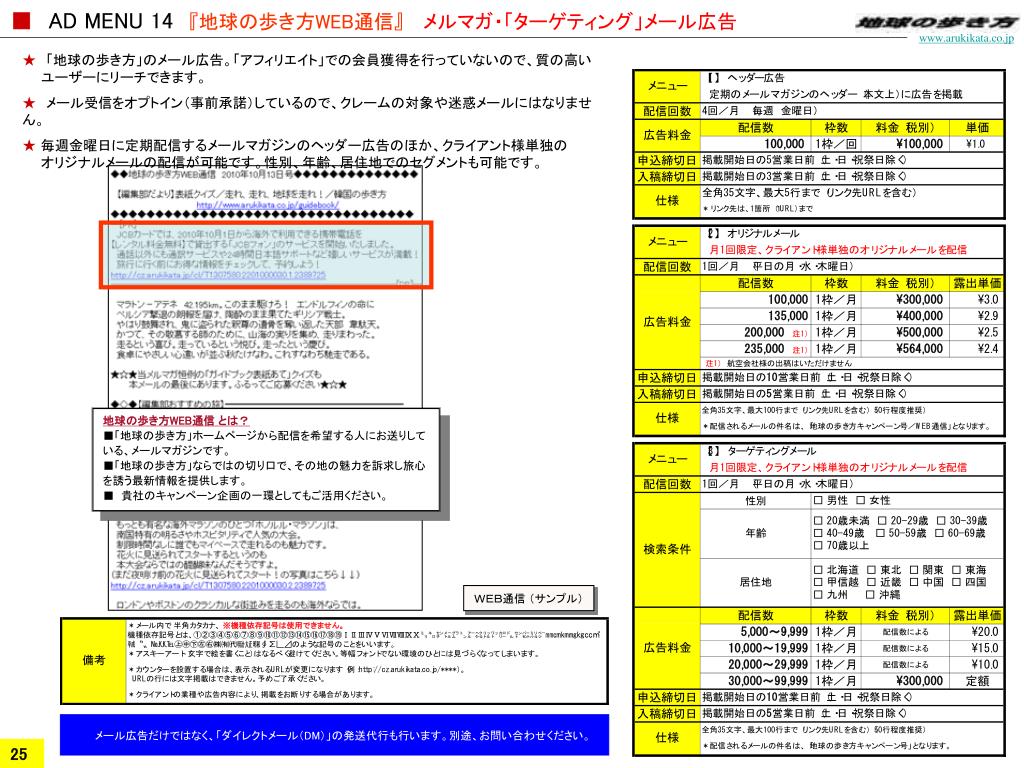The image size is (1024, 768).
Task: Click the 航空会社様の出稿はいただけません note
Action: pyautogui.click(x=779, y=363)
